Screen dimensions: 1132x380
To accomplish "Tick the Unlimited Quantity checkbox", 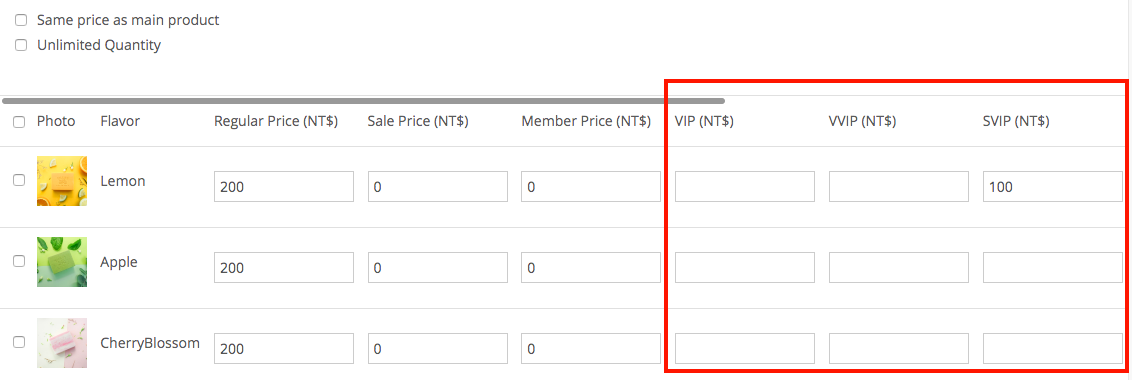I will click(x=21, y=46).
